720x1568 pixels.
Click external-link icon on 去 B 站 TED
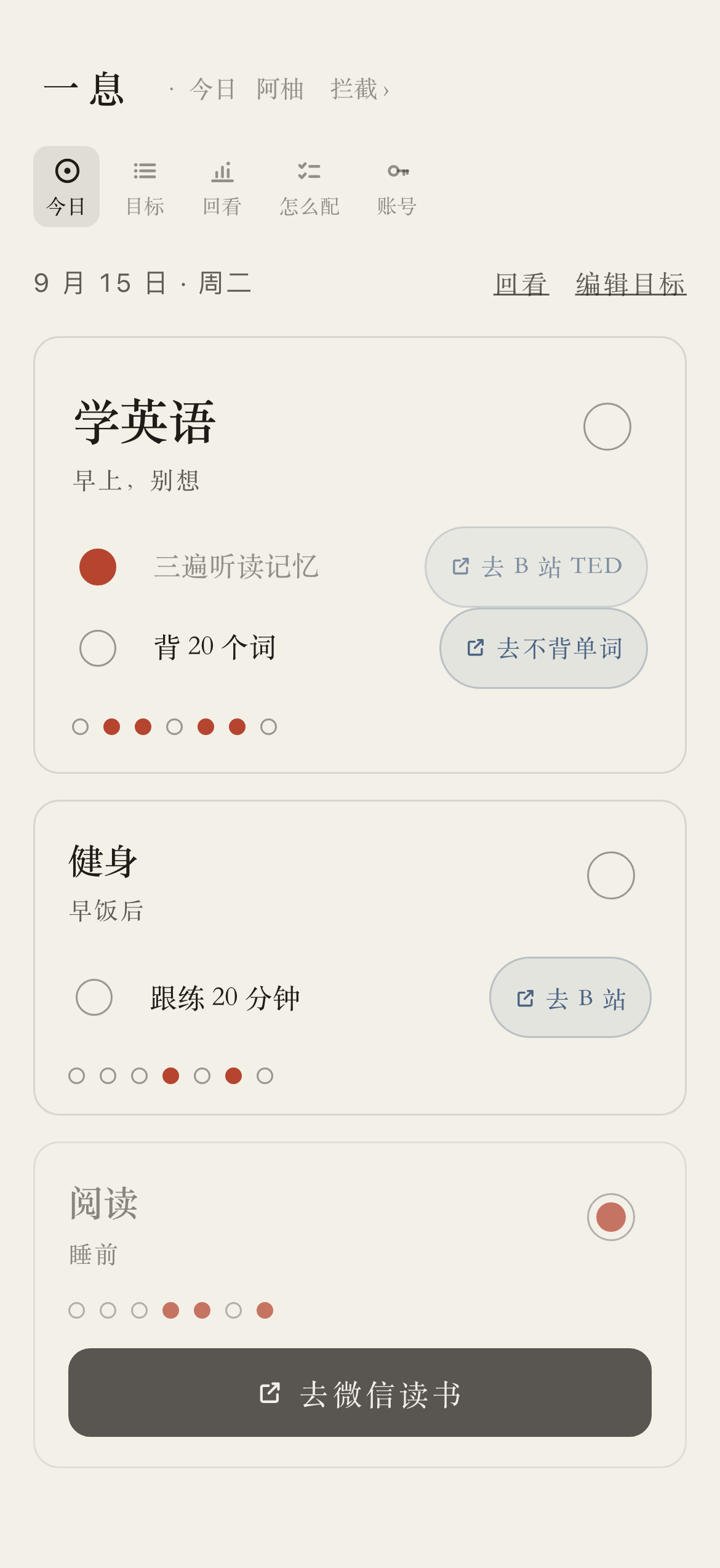[x=461, y=566]
